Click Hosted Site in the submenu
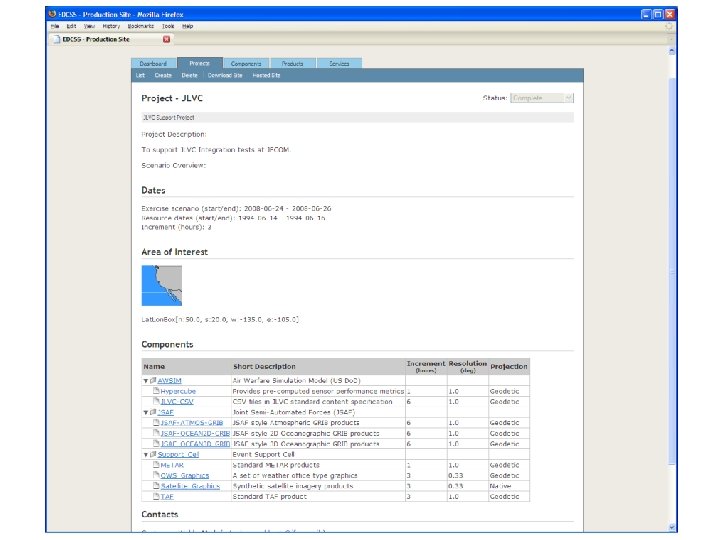Viewport: 720px width, 540px height. 266,76
